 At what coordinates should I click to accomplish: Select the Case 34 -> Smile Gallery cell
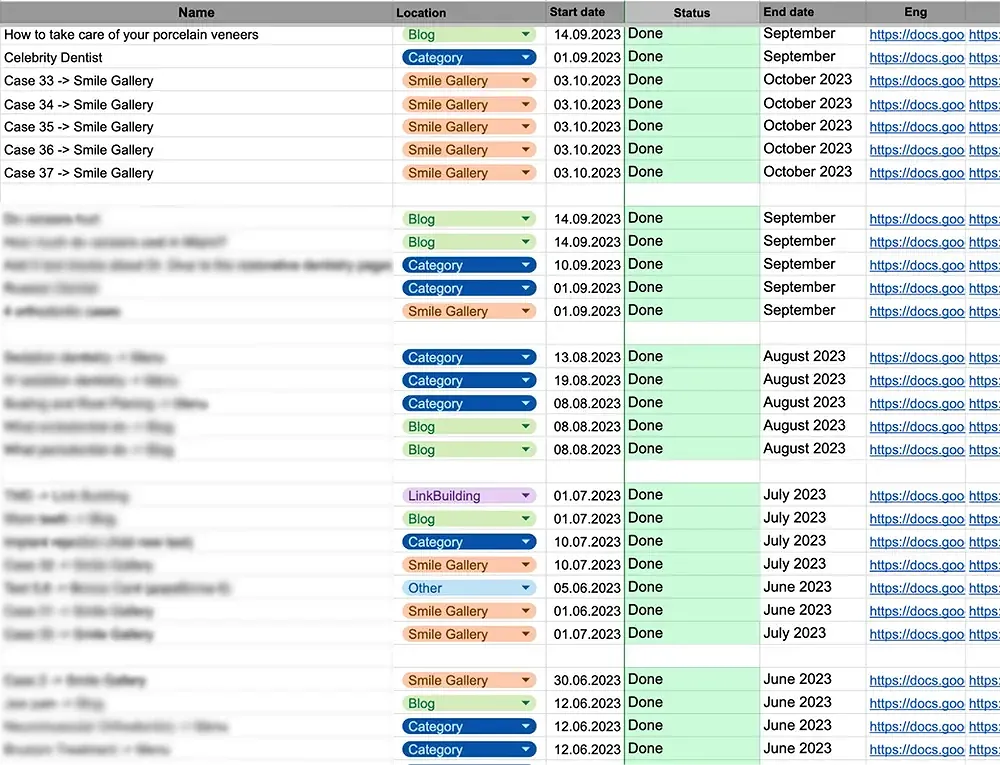click(196, 104)
